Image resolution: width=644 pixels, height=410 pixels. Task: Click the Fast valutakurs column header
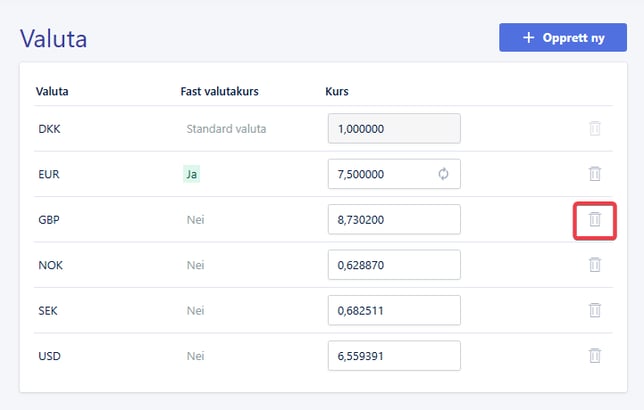click(219, 92)
